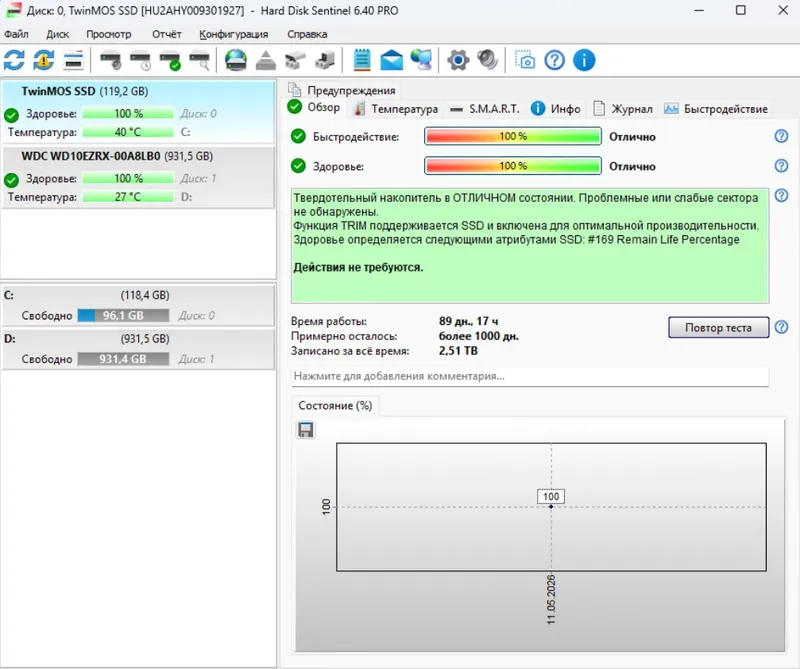The image size is (800, 669).
Task: Click the gray disk-and-boxes icon left of the notepad
Action: coord(324,60)
